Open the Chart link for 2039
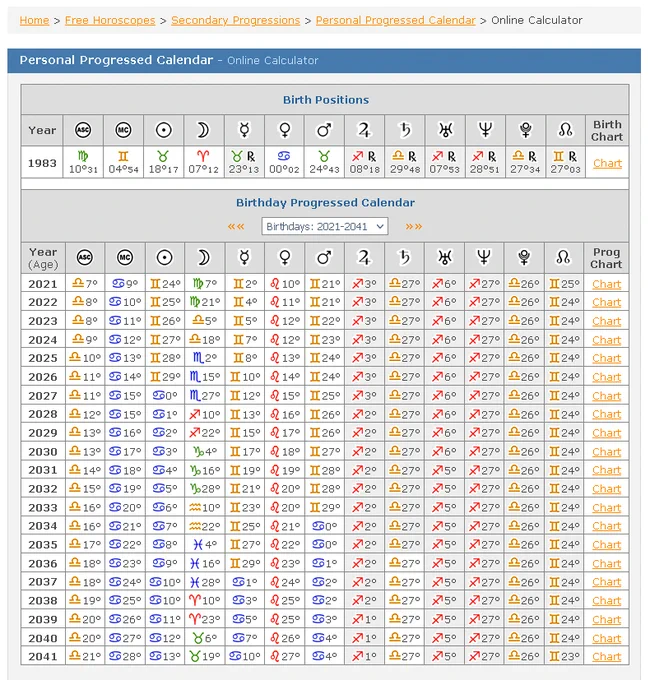This screenshot has width=650, height=680. pyautogui.click(x=607, y=619)
